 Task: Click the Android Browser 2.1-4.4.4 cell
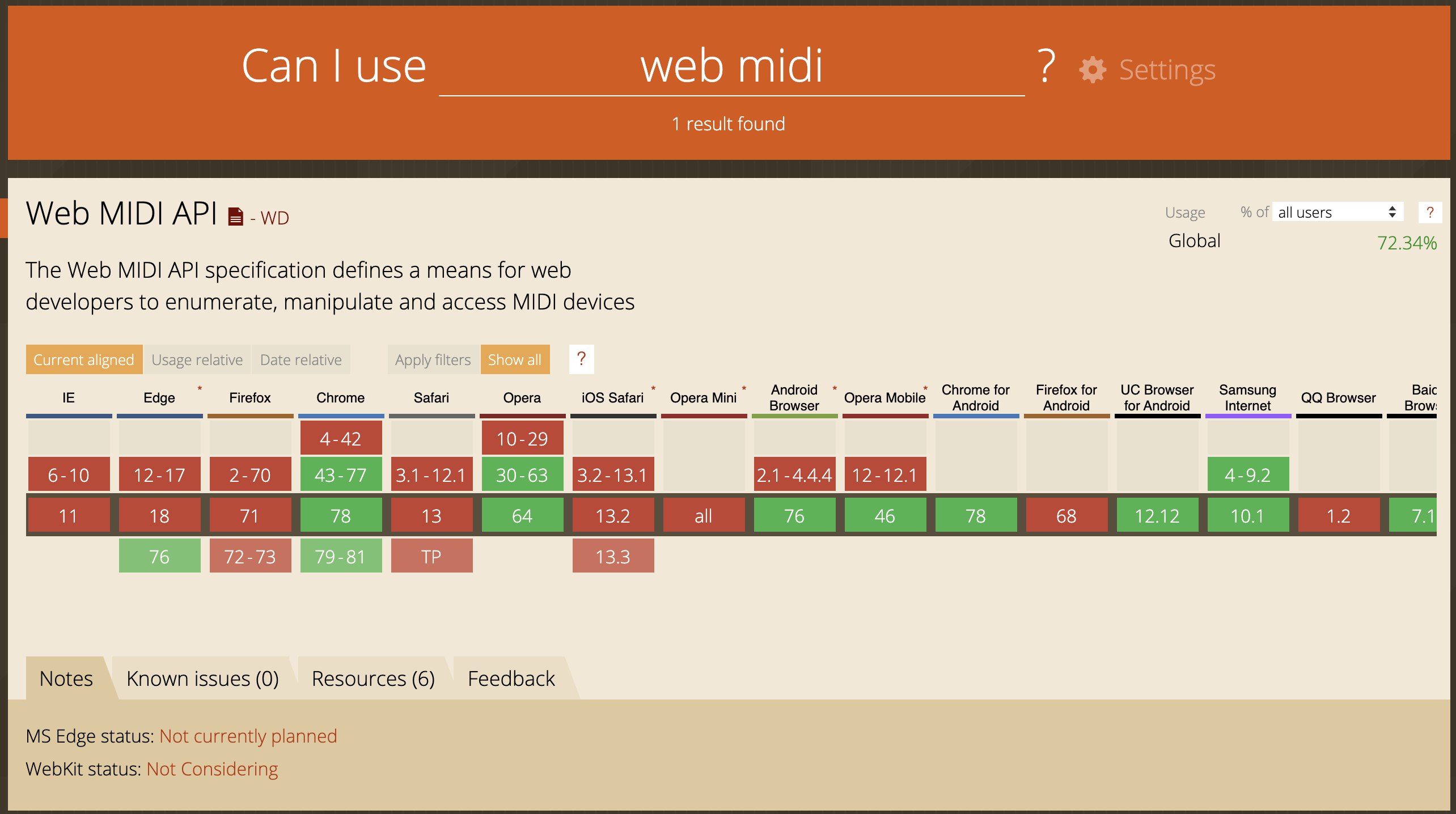(x=794, y=474)
